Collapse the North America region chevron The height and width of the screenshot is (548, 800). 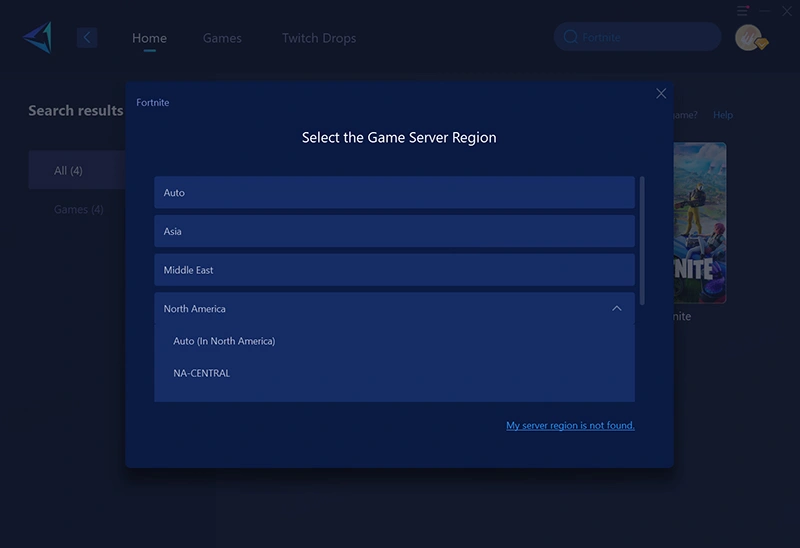pyautogui.click(x=616, y=309)
